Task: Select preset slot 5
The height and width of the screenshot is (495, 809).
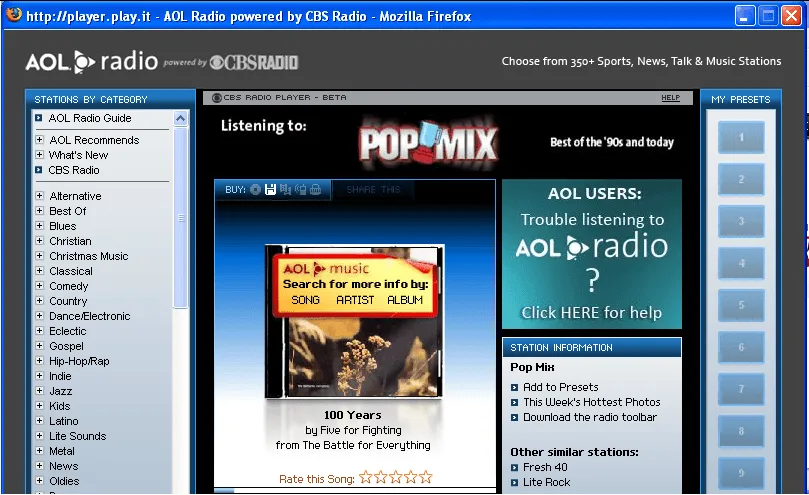Action: click(x=741, y=305)
